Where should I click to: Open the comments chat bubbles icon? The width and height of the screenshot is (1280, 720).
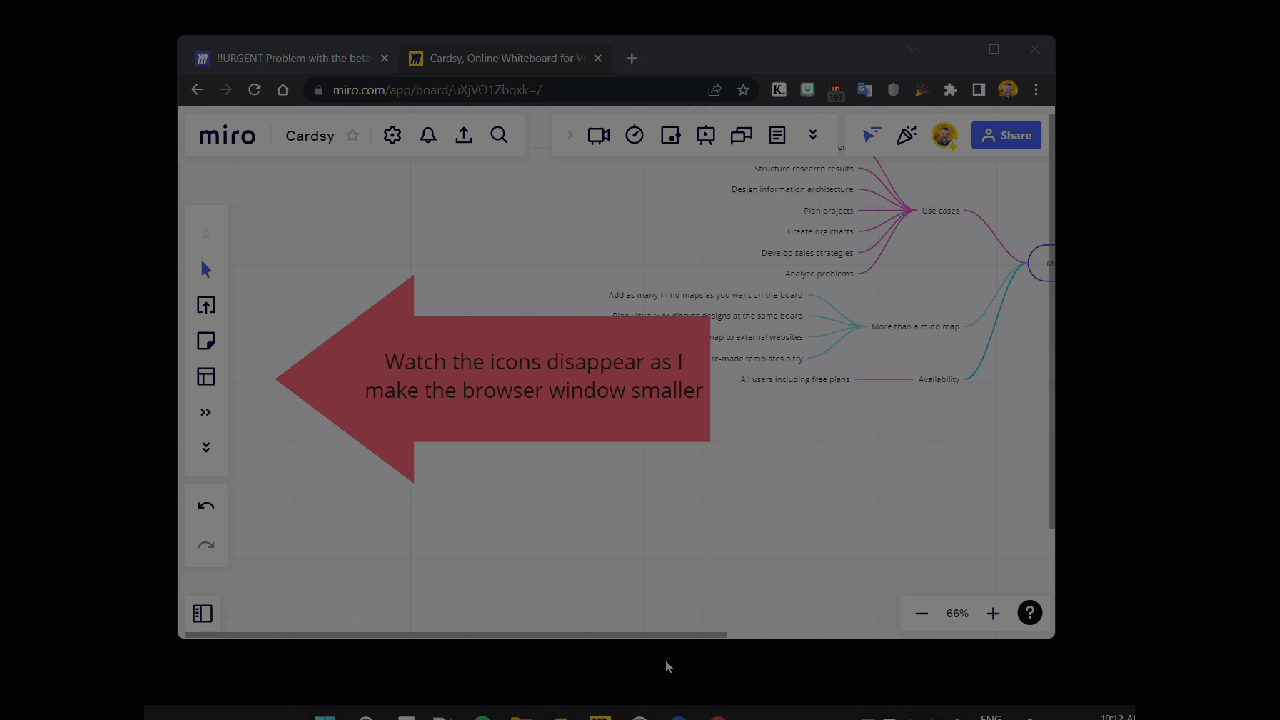741,135
